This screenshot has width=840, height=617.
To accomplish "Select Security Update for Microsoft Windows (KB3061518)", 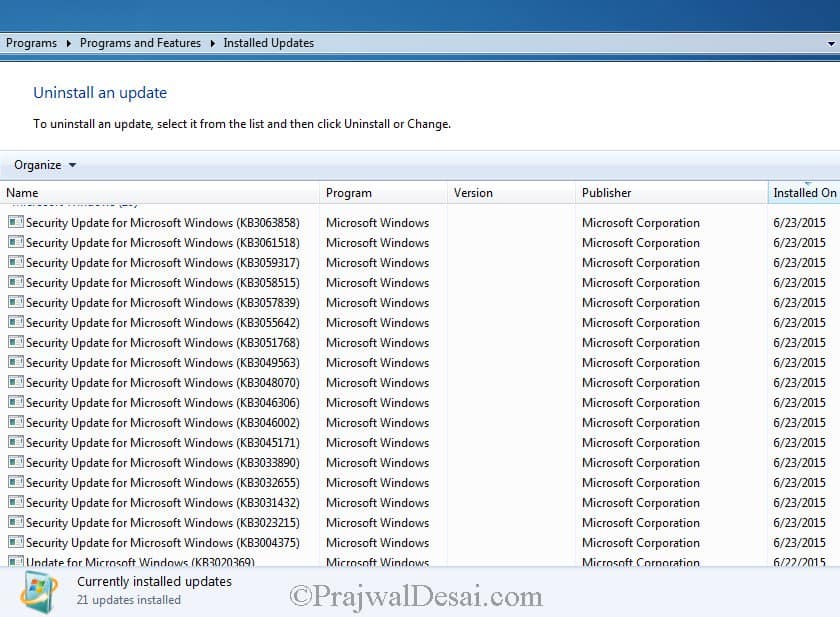I will [x=163, y=243].
